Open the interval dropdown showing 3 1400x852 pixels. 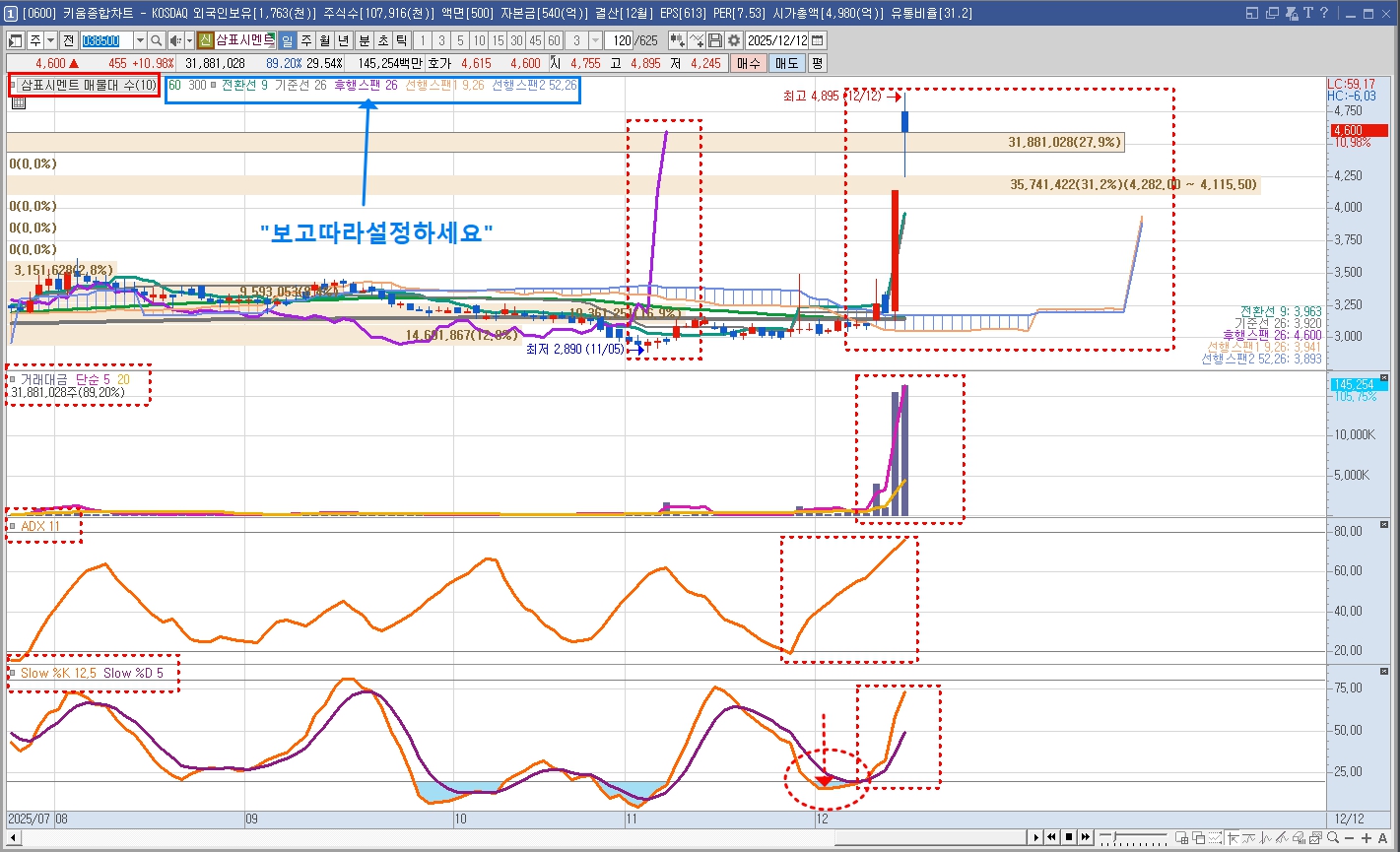point(596,40)
